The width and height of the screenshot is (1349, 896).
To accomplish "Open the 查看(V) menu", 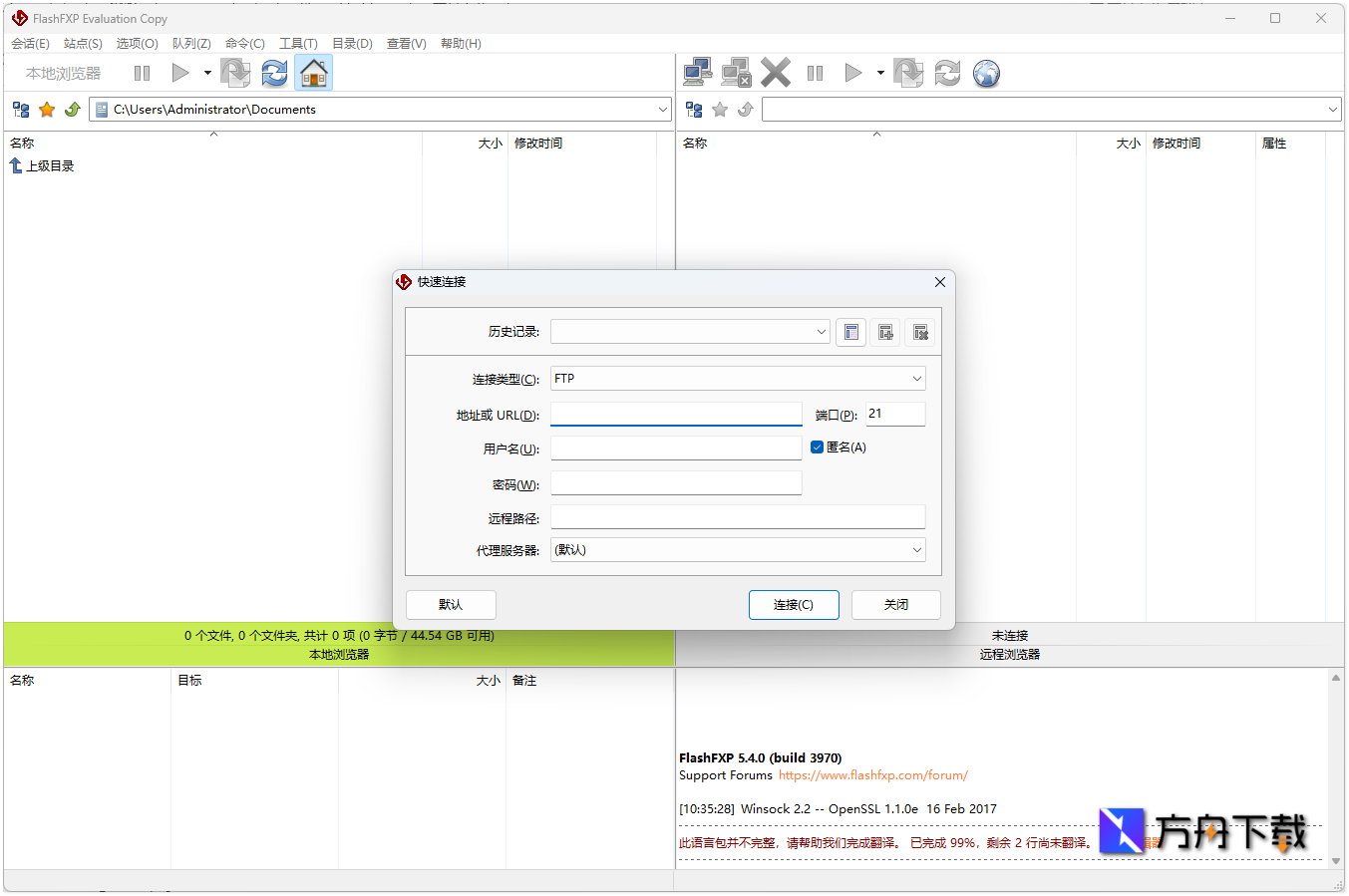I will [406, 44].
